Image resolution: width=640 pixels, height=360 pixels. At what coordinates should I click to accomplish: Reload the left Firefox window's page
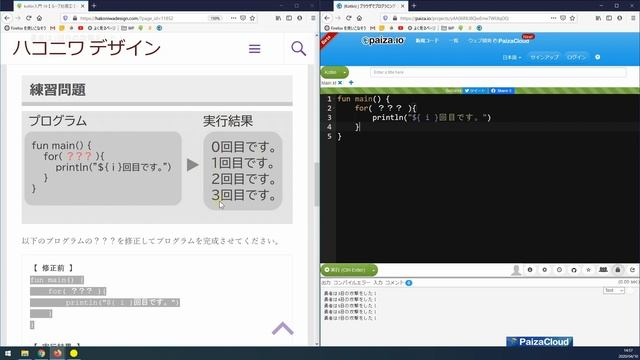[29, 18]
